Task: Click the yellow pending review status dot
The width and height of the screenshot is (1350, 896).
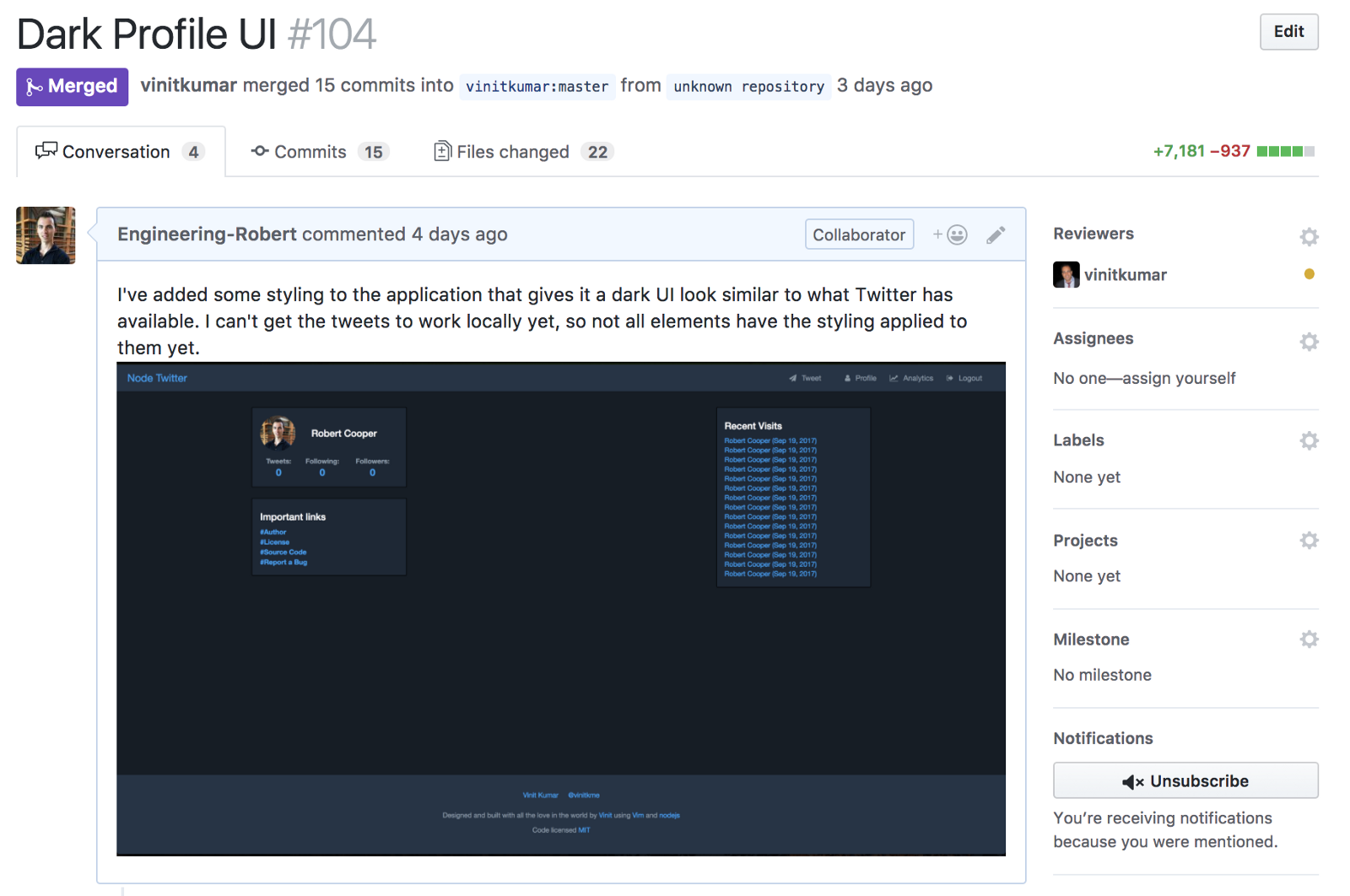Action: point(1309,274)
